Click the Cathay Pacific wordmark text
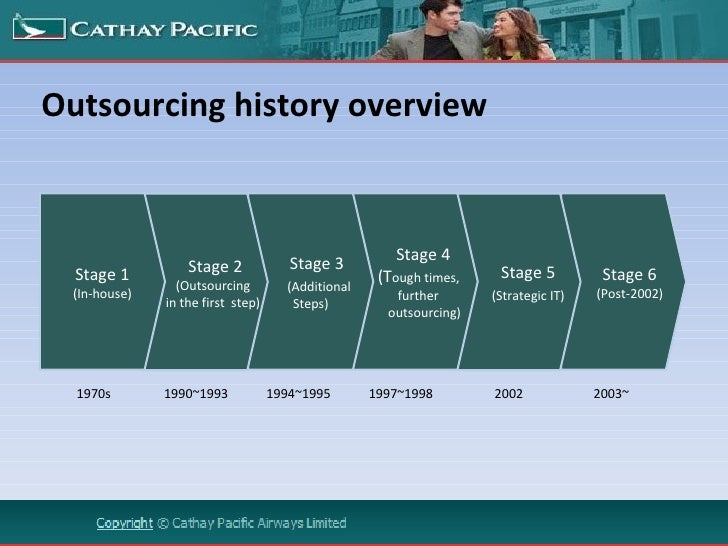728x546 pixels. [163, 30]
